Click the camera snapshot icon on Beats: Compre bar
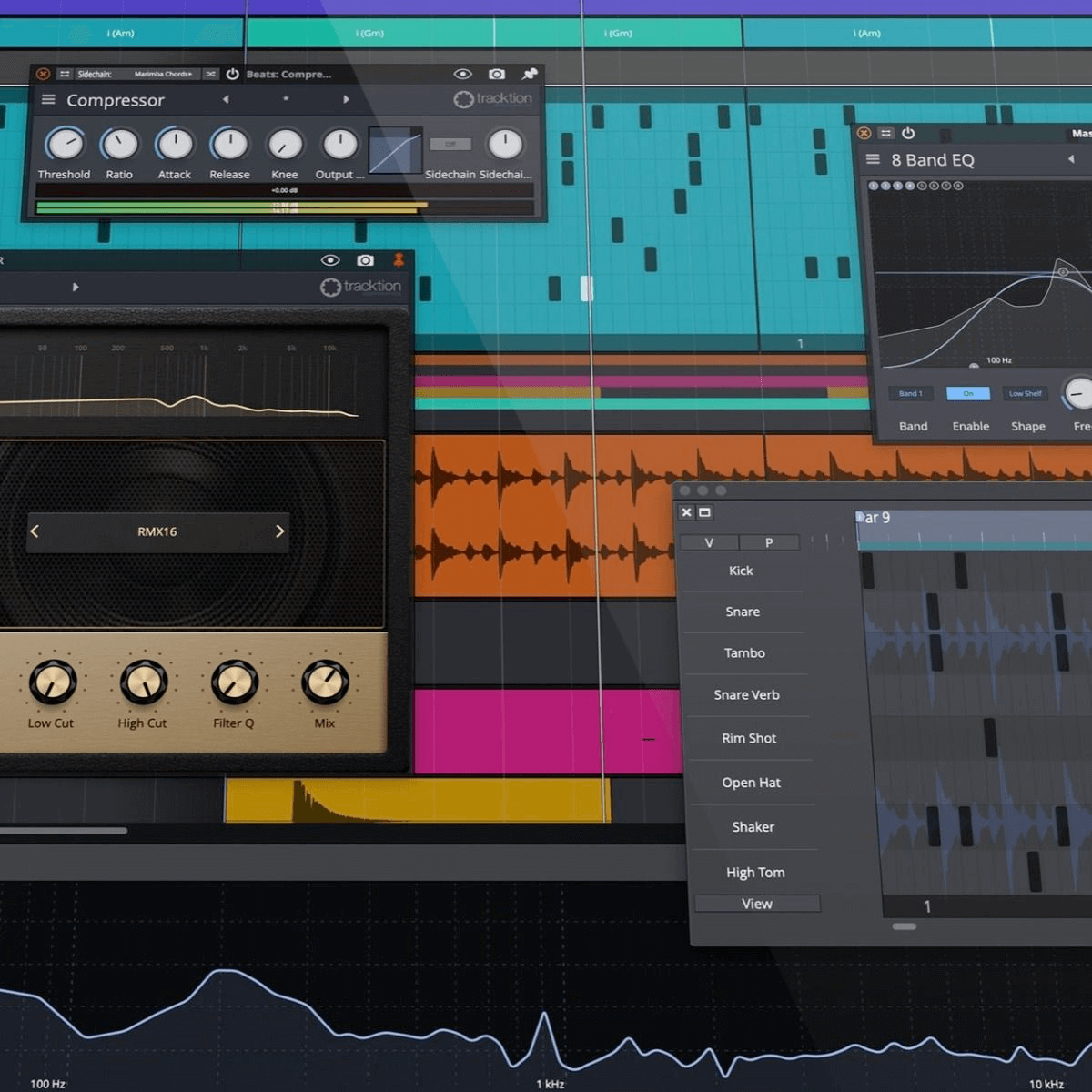 click(497, 74)
